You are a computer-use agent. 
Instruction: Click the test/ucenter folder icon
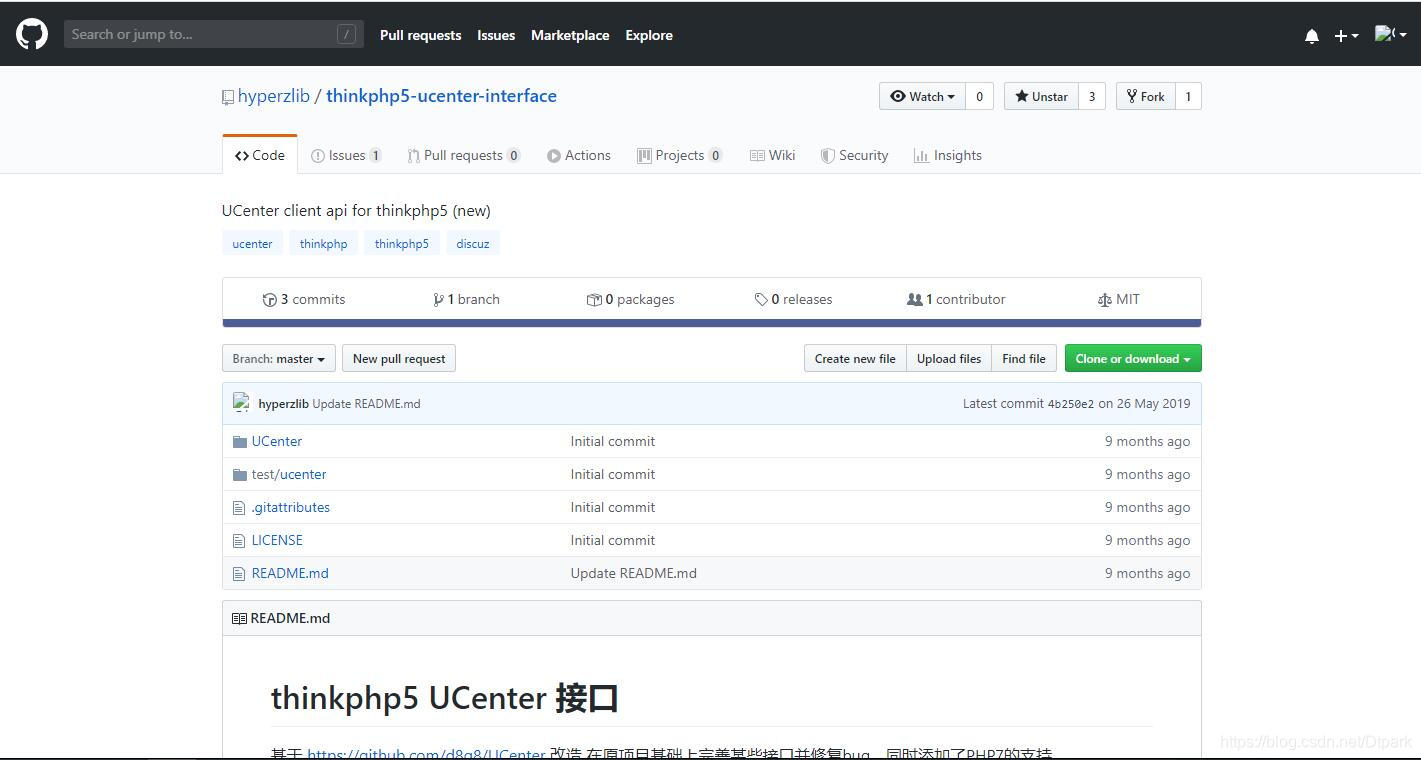pos(239,474)
